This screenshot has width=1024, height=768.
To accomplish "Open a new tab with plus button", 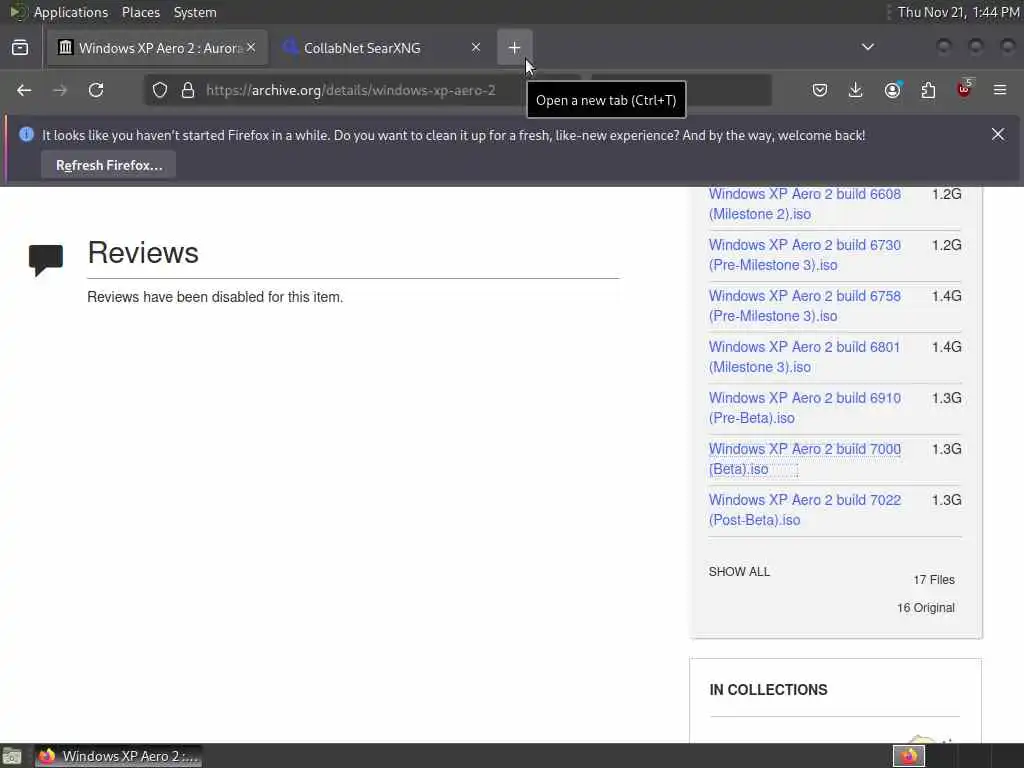I will pos(515,48).
